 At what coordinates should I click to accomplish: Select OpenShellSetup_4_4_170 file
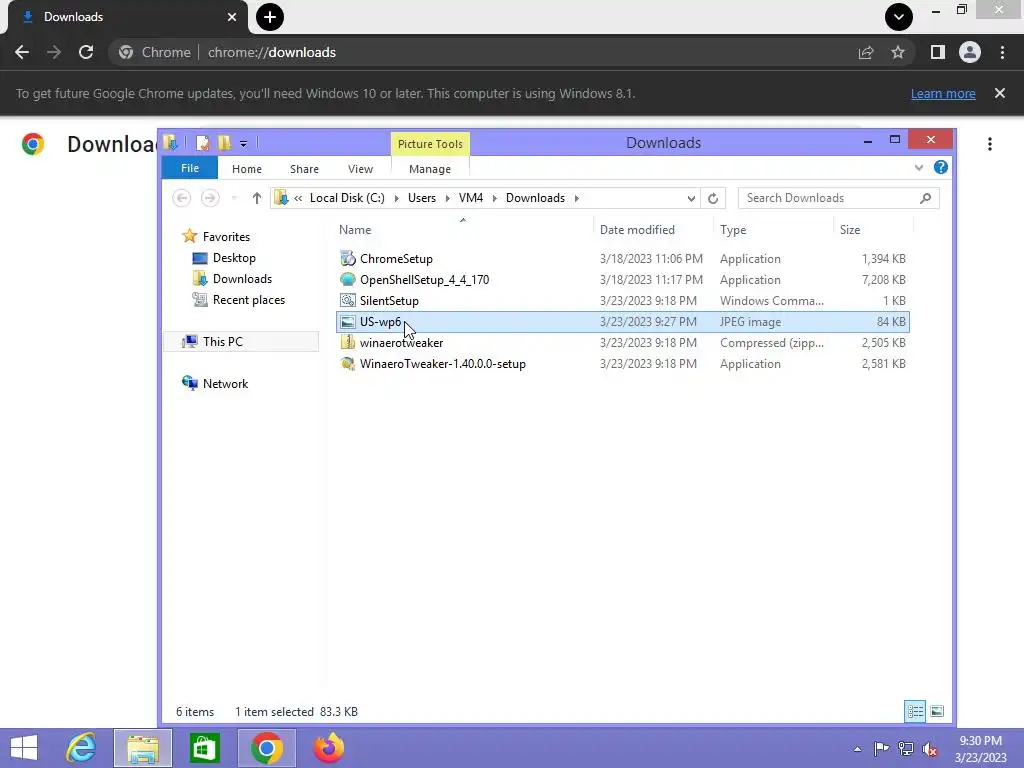click(623, 280)
